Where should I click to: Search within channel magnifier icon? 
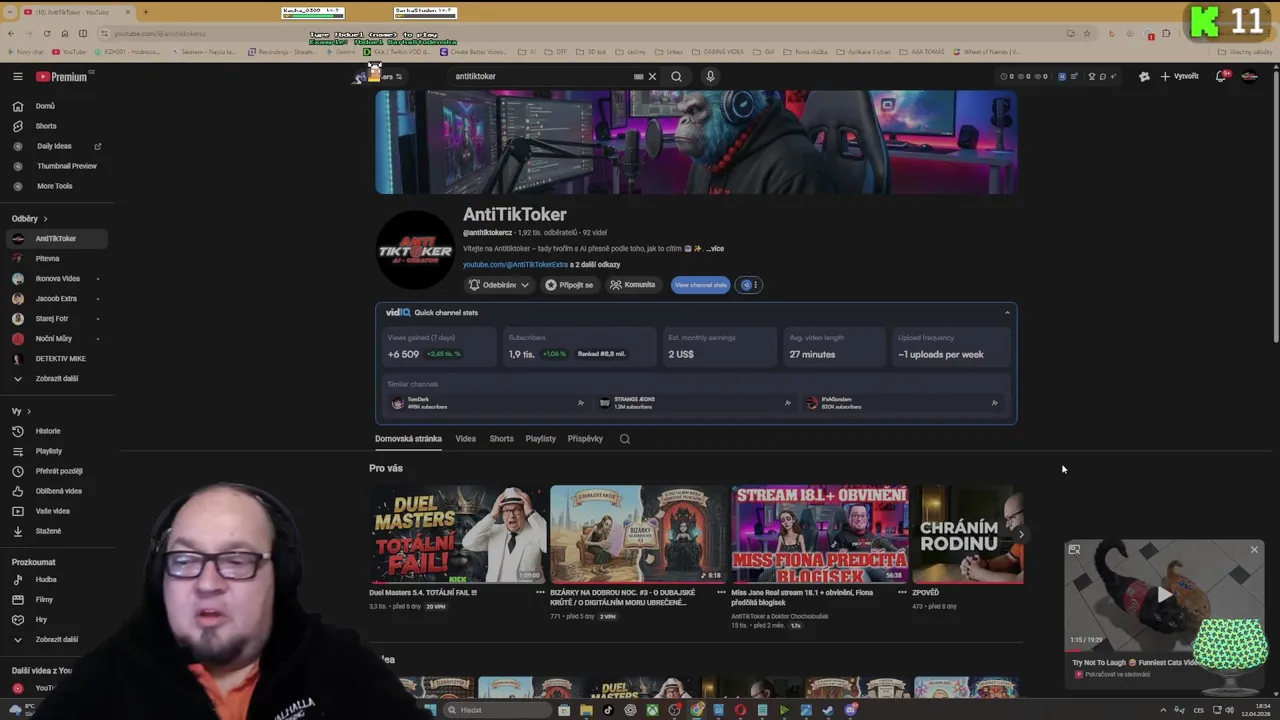click(x=625, y=439)
